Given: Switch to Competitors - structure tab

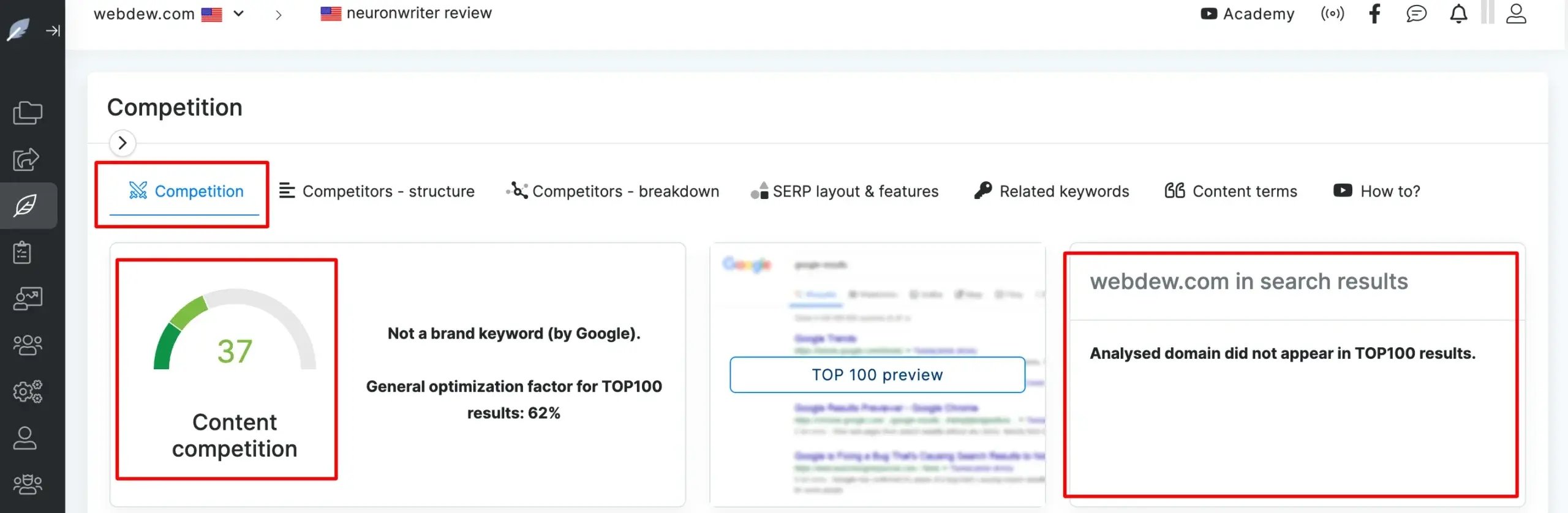Looking at the screenshot, I should click(377, 192).
